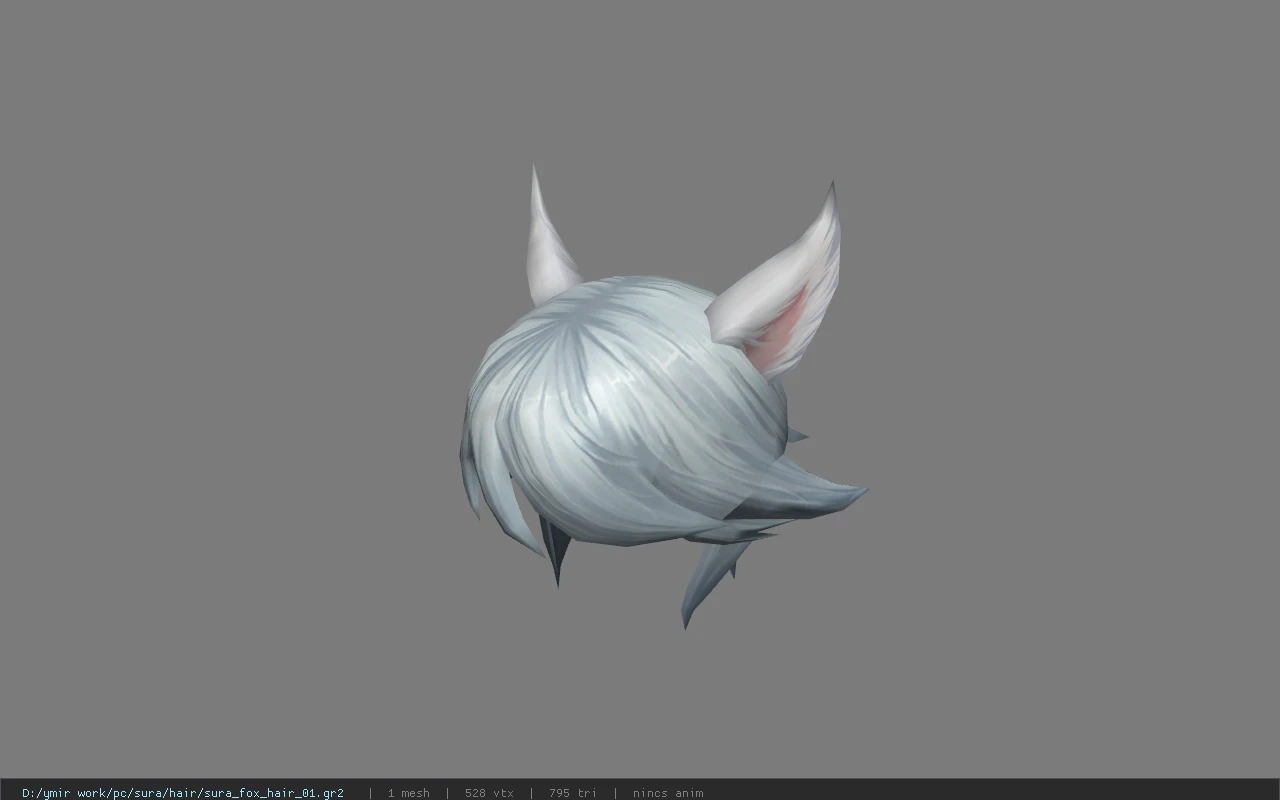Click the anim status entry in status bar
Image resolution: width=1280 pixels, height=800 pixels.
coord(668,793)
